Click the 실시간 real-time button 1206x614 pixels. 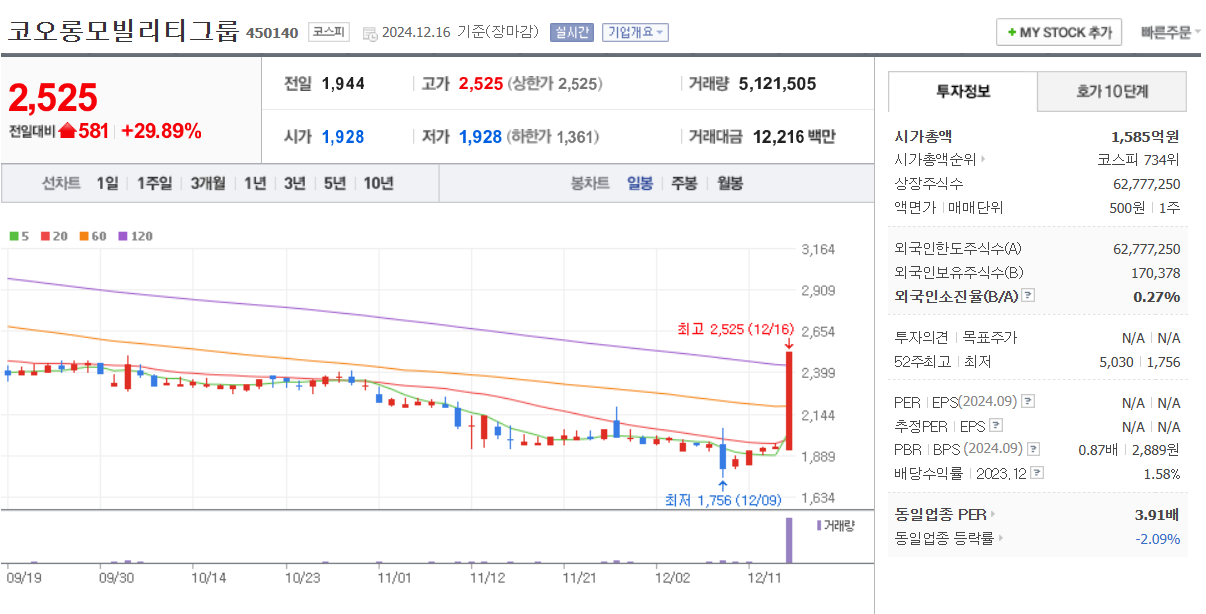click(x=572, y=32)
